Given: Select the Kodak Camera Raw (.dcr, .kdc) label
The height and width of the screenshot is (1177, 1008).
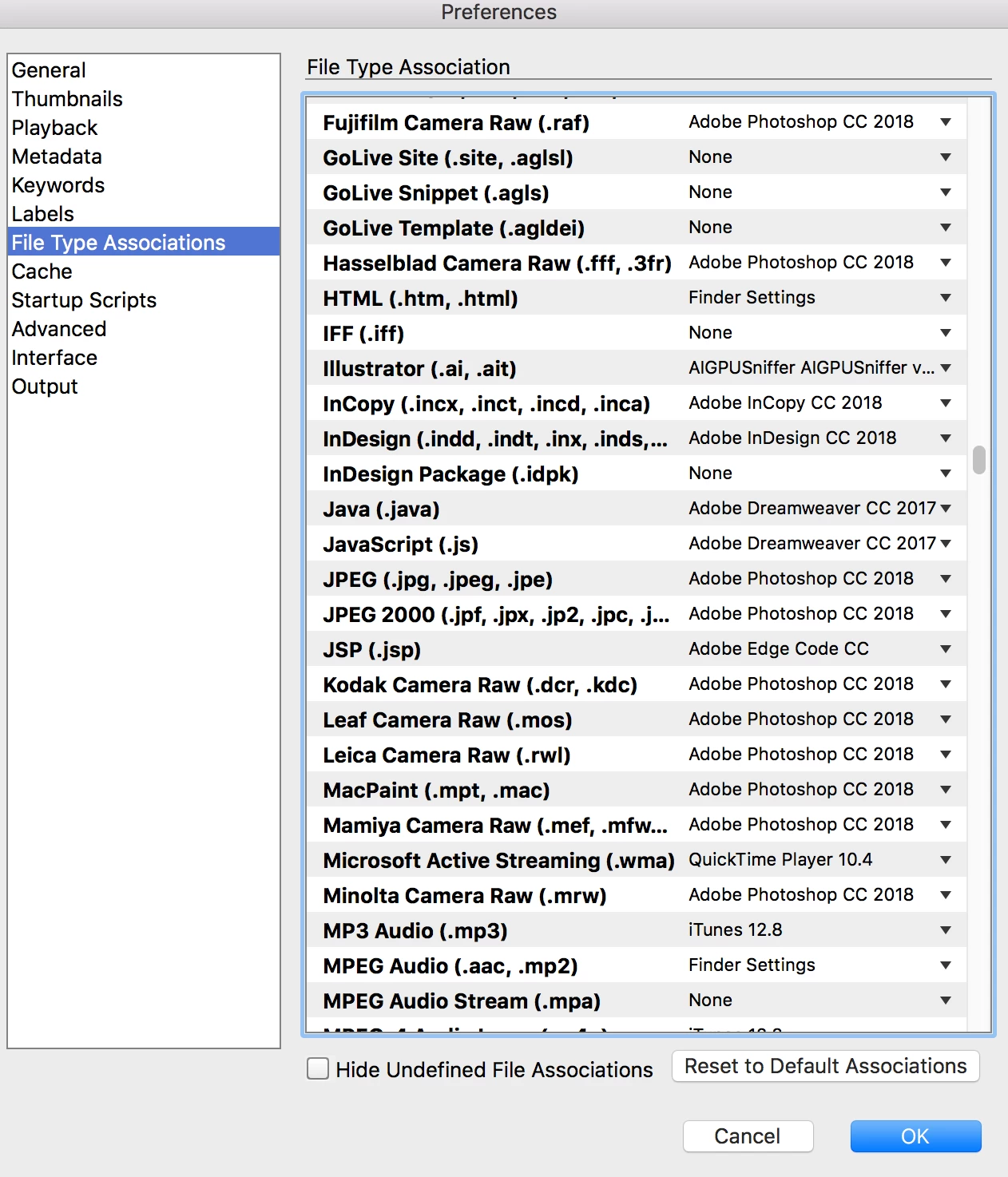Looking at the screenshot, I should pyautogui.click(x=480, y=685).
